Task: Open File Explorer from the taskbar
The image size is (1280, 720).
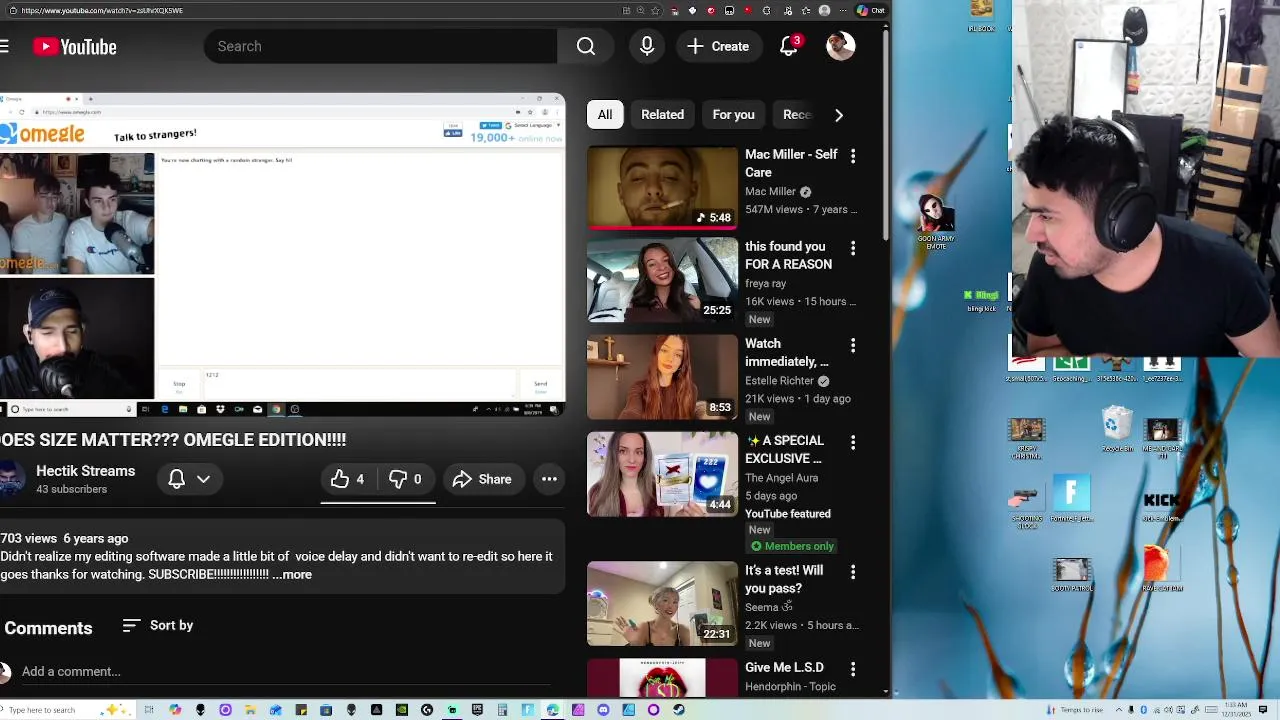Action: click(250, 710)
